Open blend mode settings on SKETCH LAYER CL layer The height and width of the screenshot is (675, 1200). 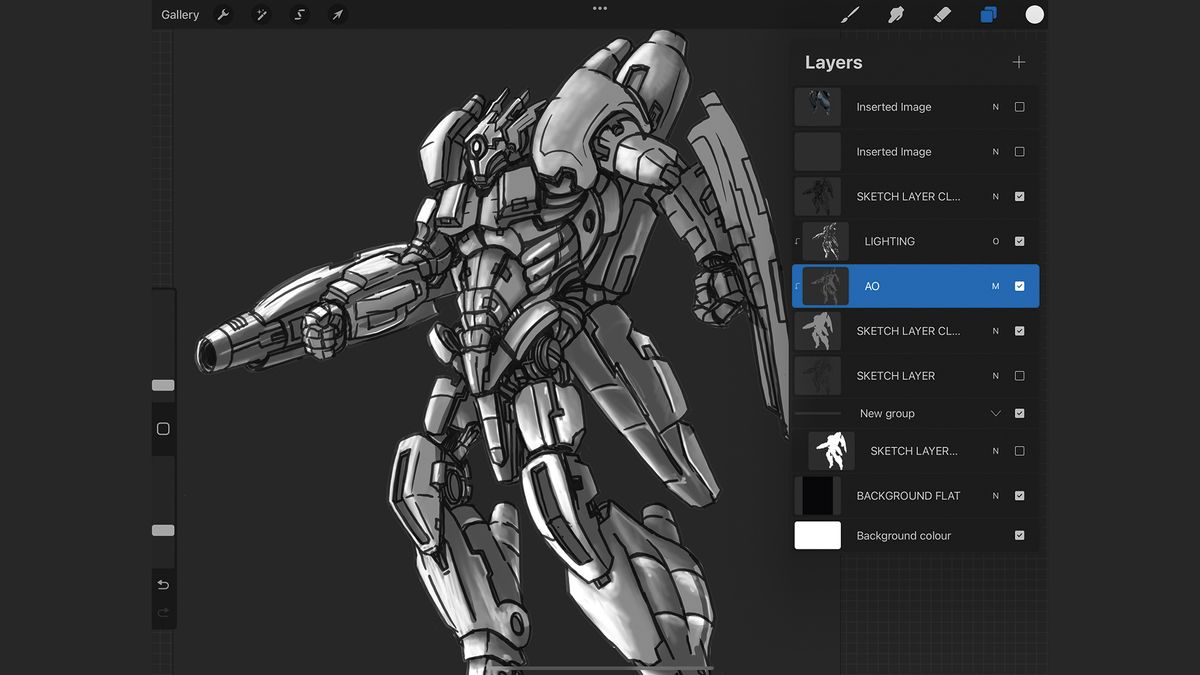click(x=993, y=196)
